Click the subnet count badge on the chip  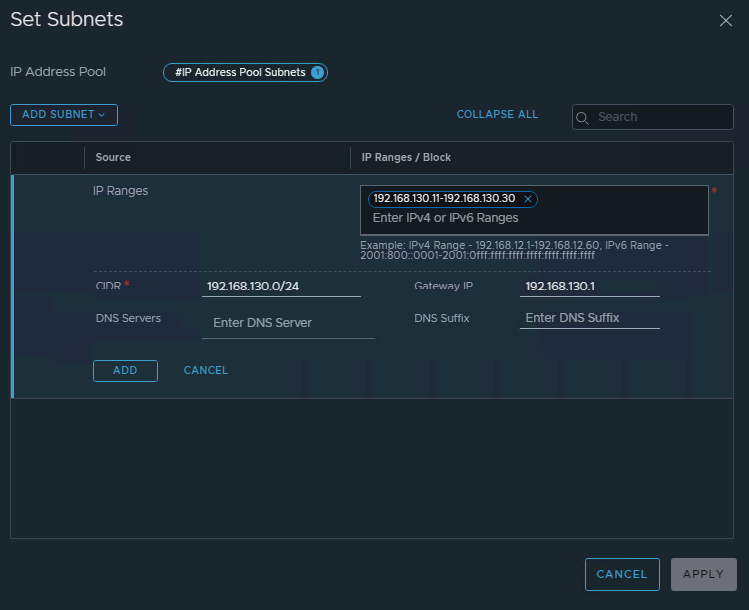[317, 72]
